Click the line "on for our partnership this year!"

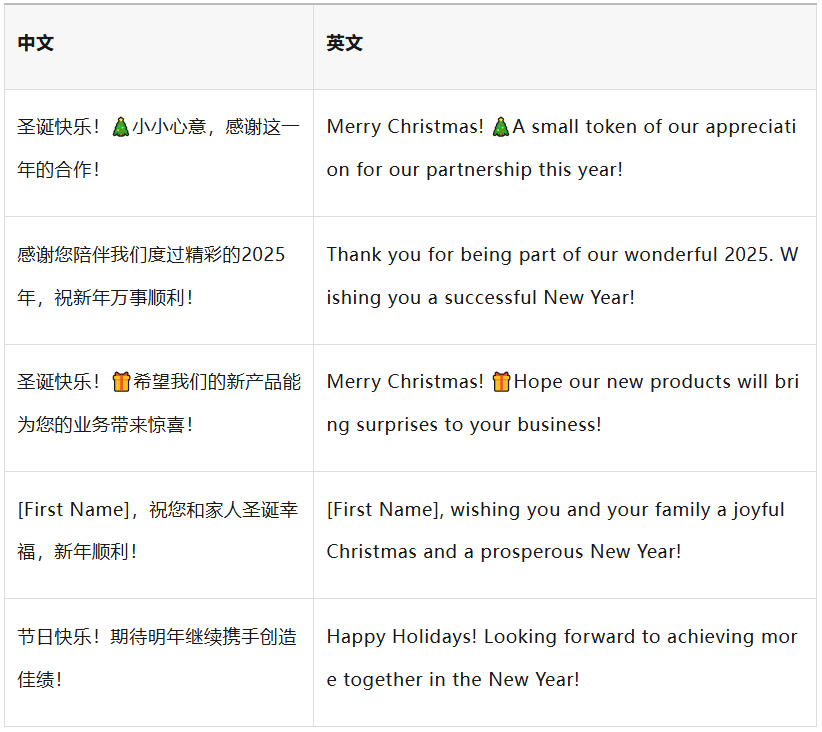474,170
